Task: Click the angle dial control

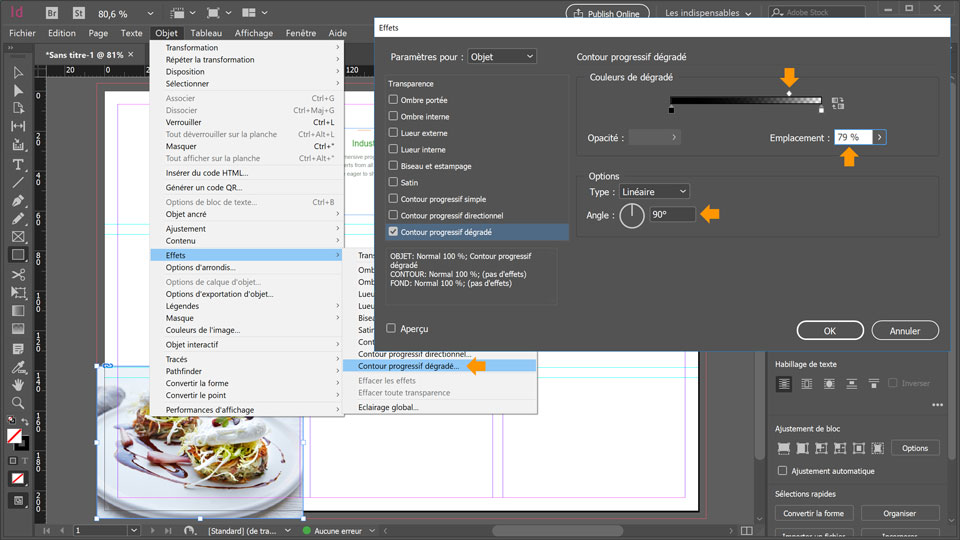Action: (632, 216)
